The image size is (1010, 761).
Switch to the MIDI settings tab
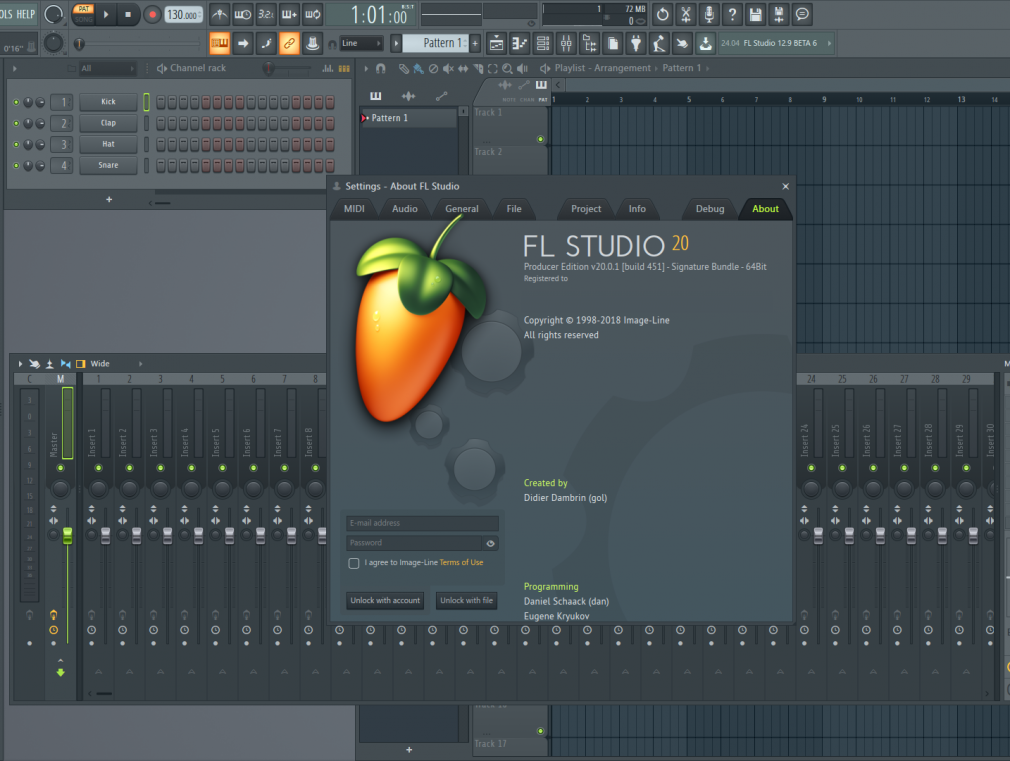coord(354,209)
